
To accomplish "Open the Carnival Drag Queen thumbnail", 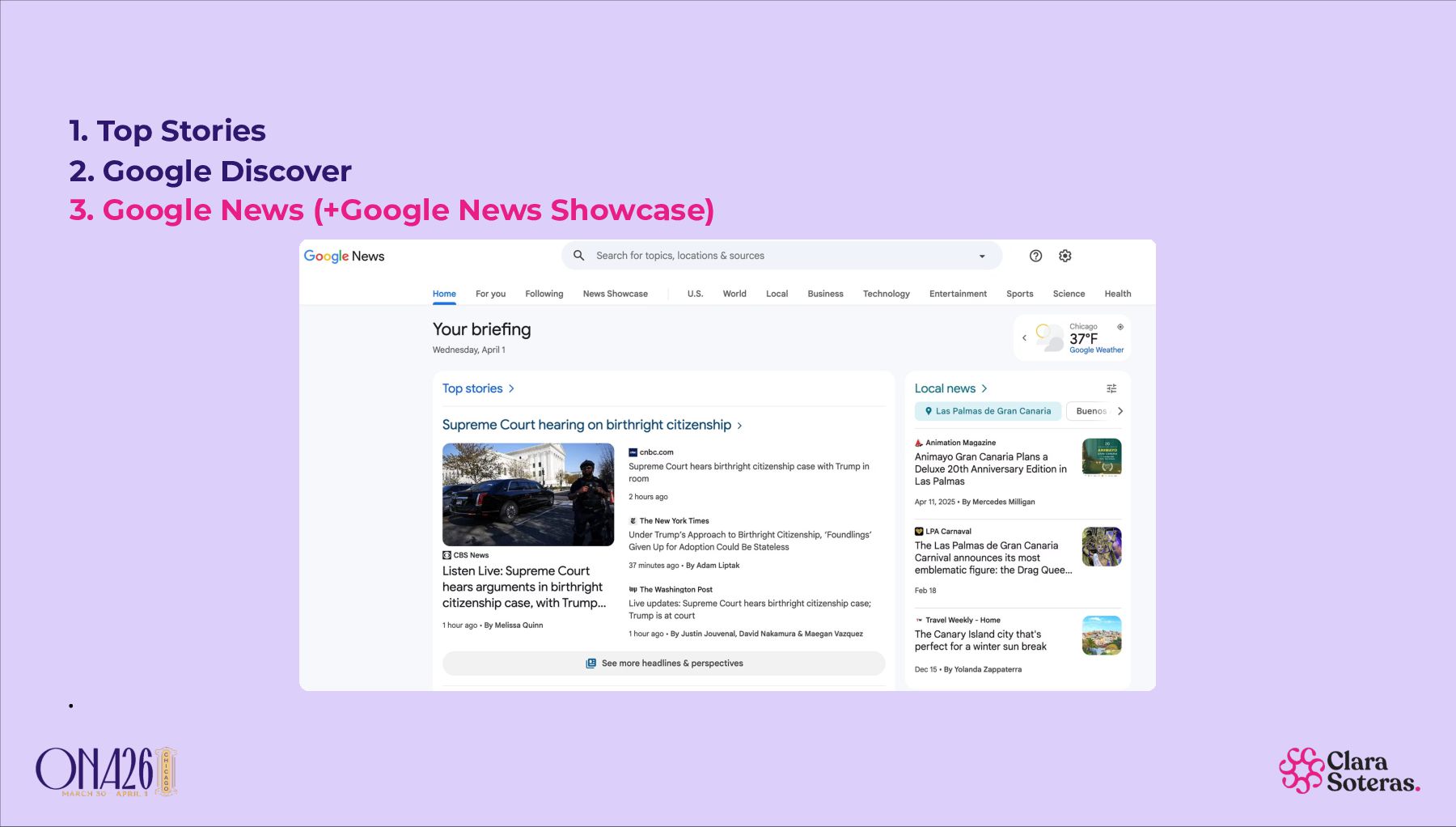I will coord(1102,547).
